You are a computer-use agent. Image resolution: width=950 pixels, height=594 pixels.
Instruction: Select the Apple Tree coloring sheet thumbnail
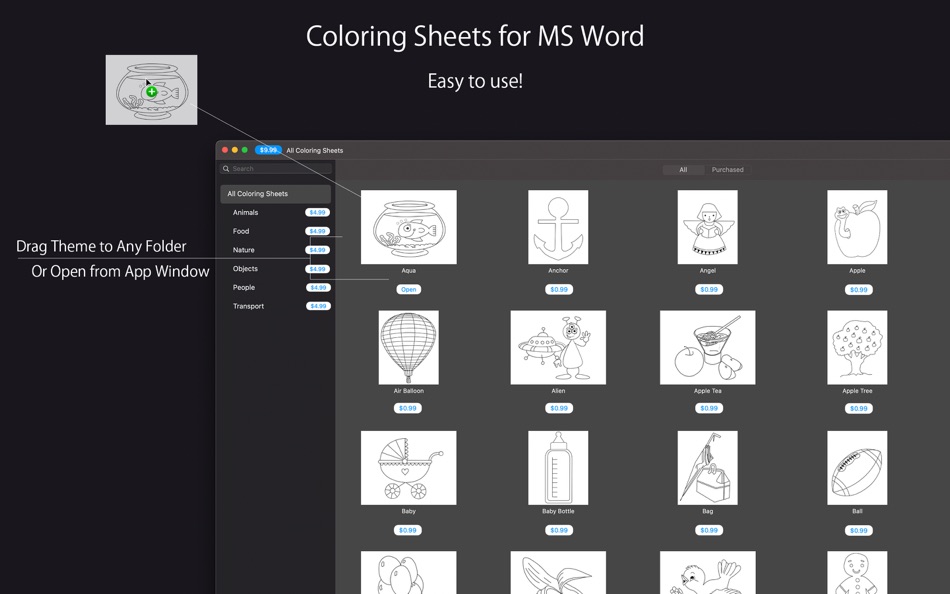857,347
